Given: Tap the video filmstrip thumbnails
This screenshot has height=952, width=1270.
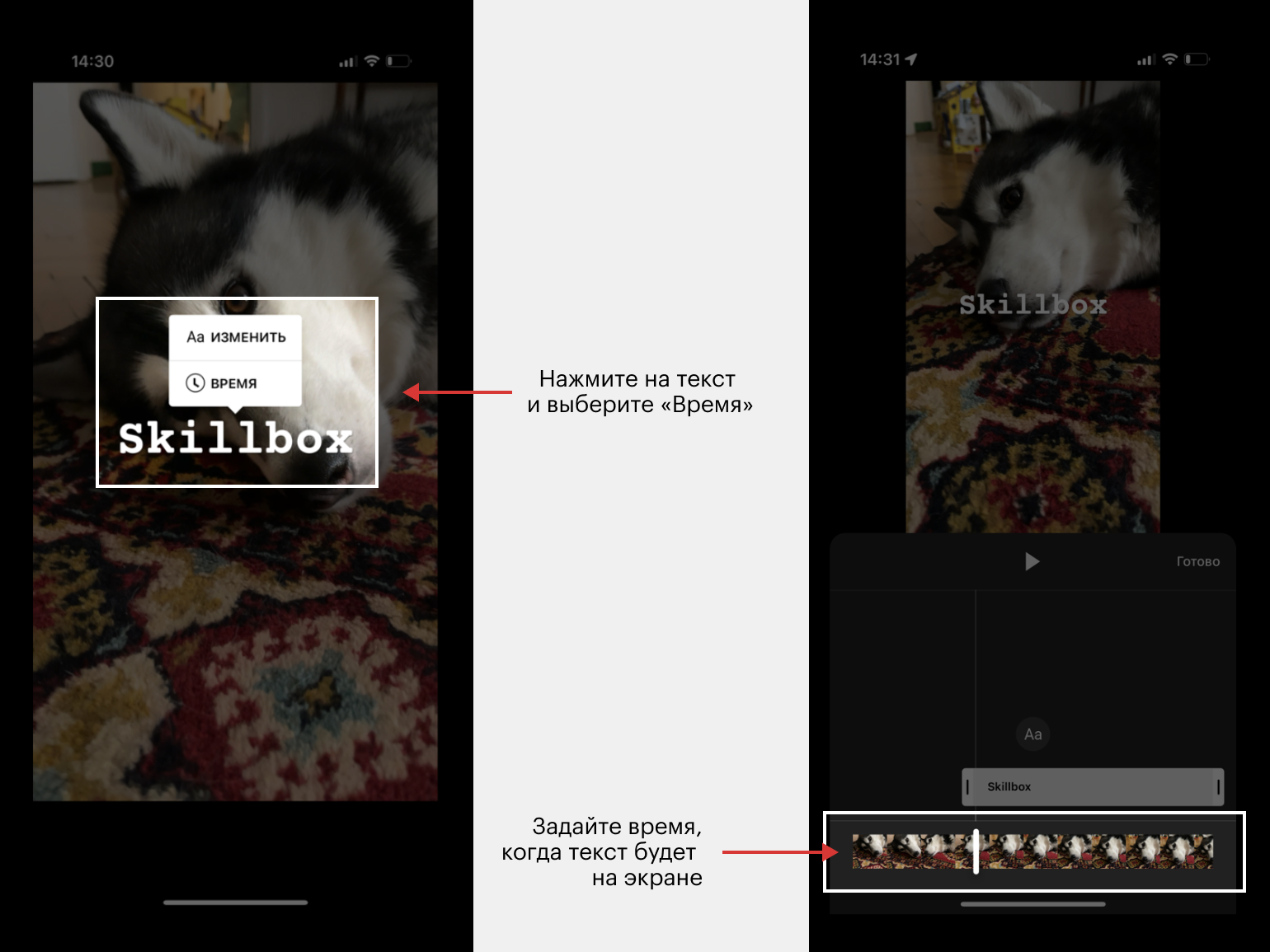Looking at the screenshot, I should pos(1032,851).
